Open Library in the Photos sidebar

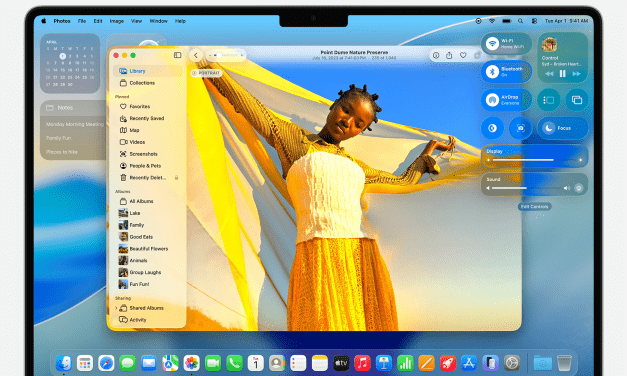(x=148, y=71)
